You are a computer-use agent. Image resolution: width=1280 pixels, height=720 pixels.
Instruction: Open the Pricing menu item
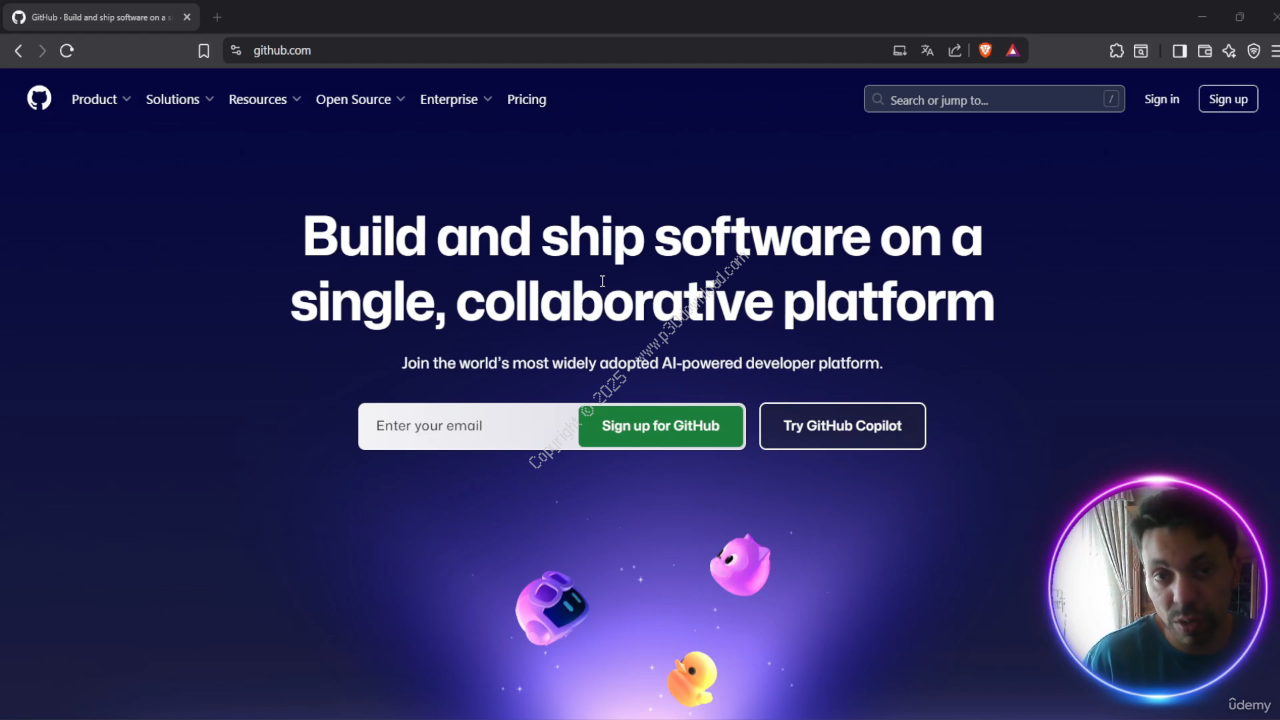(527, 99)
